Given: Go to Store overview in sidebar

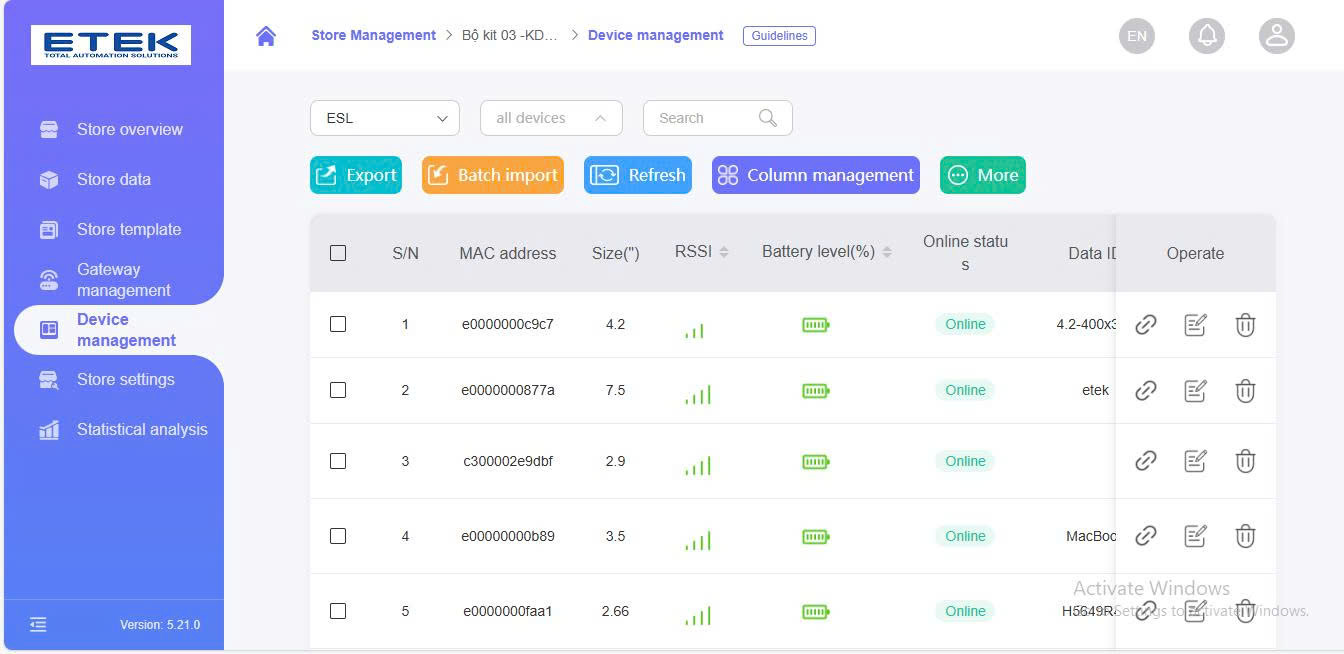Looking at the screenshot, I should (x=129, y=129).
